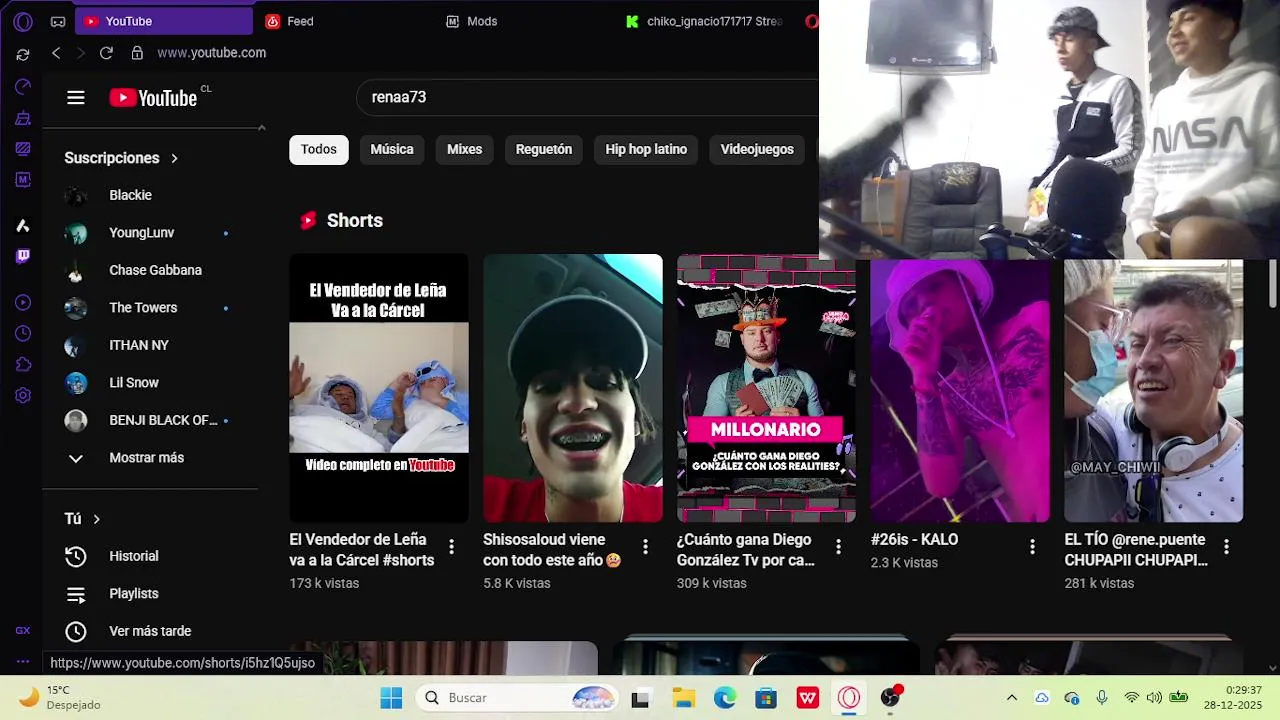Click the browser address bar www.youtube.com
Viewport: 1280px width, 720px height.
(x=211, y=53)
